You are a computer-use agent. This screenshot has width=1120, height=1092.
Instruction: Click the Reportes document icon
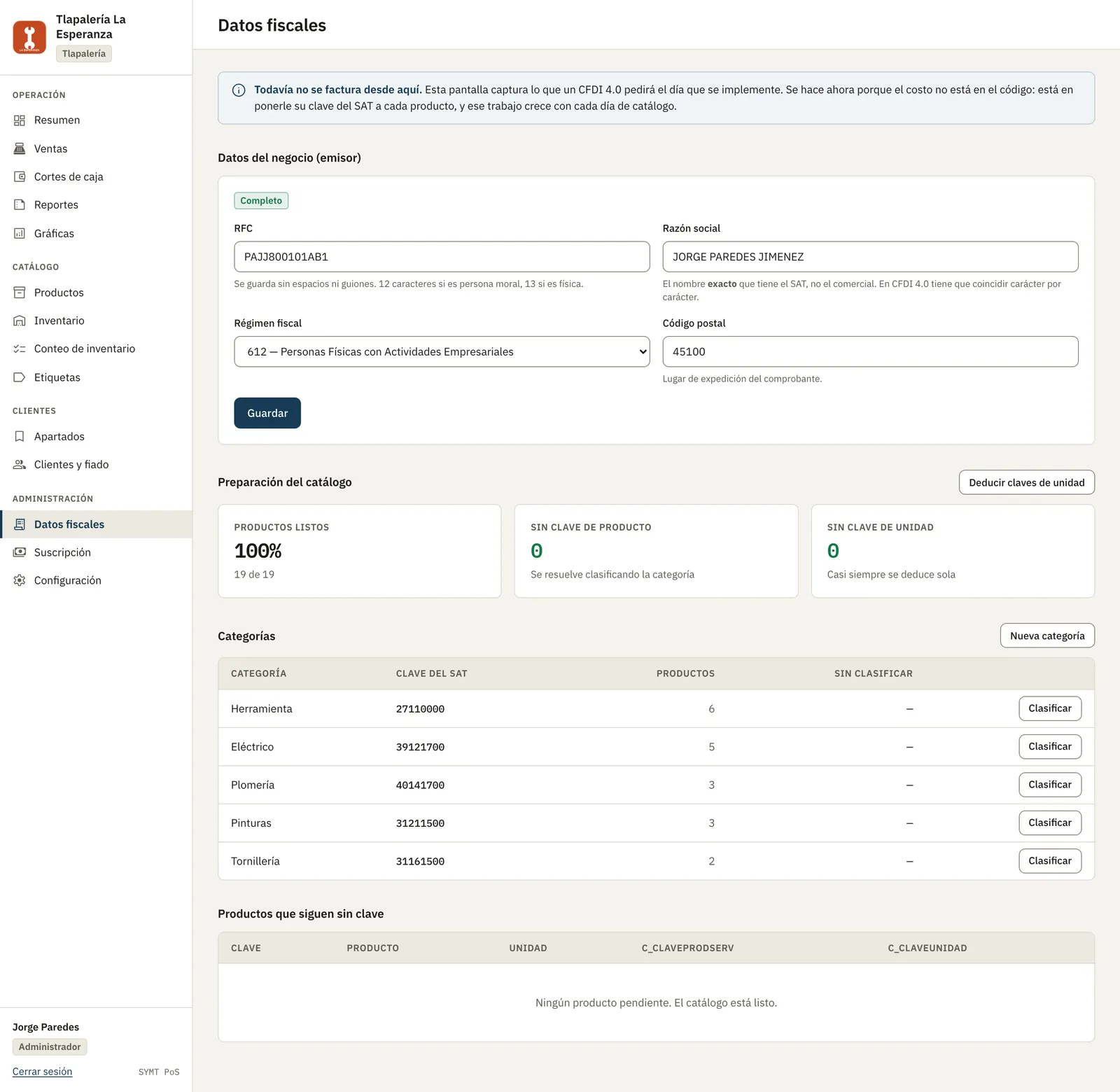[20, 204]
